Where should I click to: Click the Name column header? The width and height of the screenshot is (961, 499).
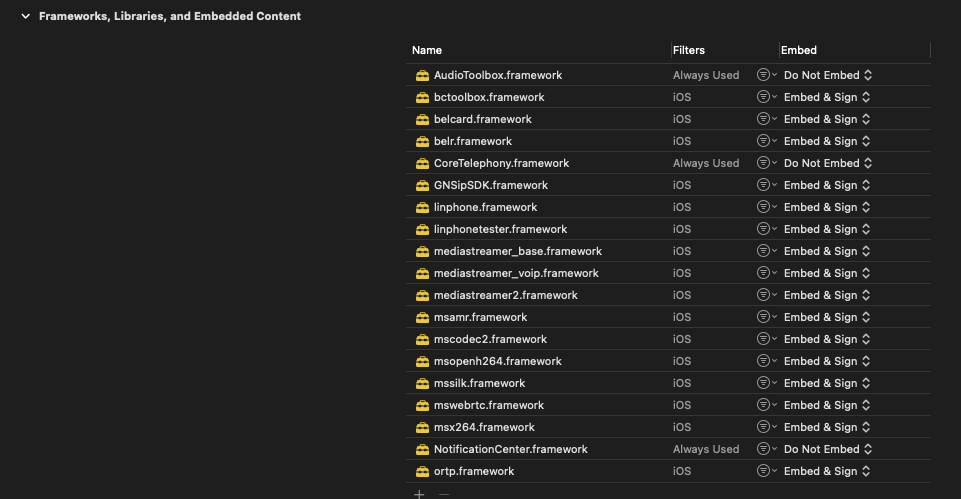click(x=427, y=50)
